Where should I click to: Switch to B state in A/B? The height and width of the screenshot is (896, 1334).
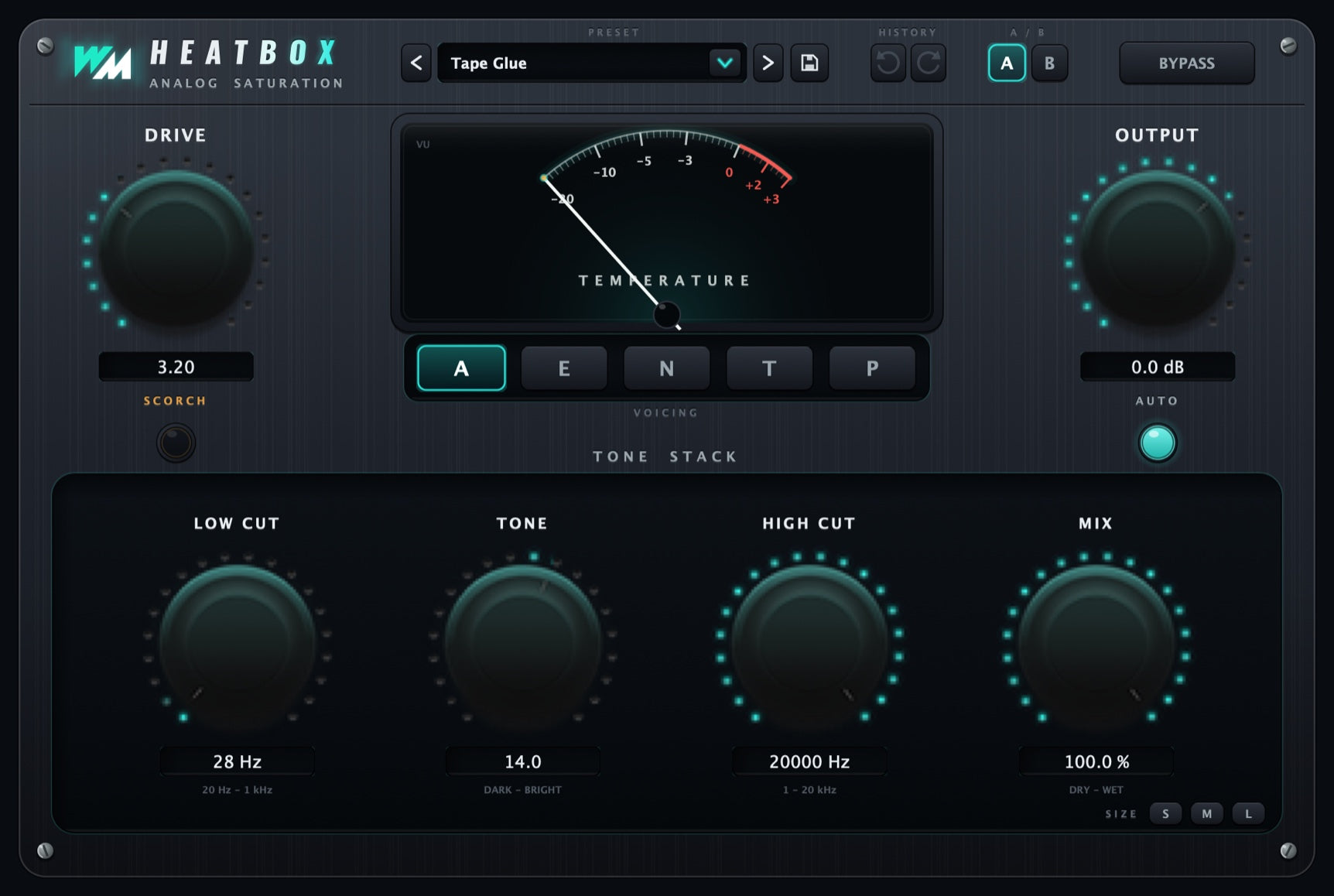point(1049,63)
